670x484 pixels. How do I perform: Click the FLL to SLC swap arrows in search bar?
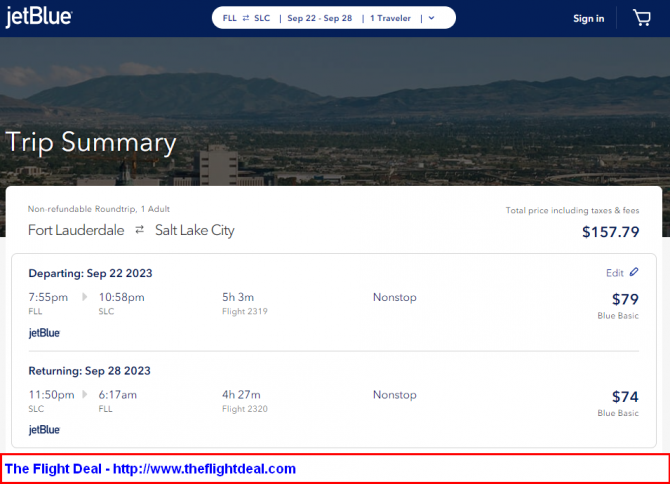(x=246, y=18)
